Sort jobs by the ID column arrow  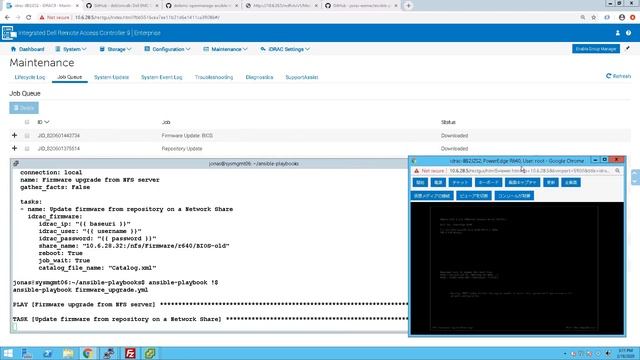click(47, 122)
